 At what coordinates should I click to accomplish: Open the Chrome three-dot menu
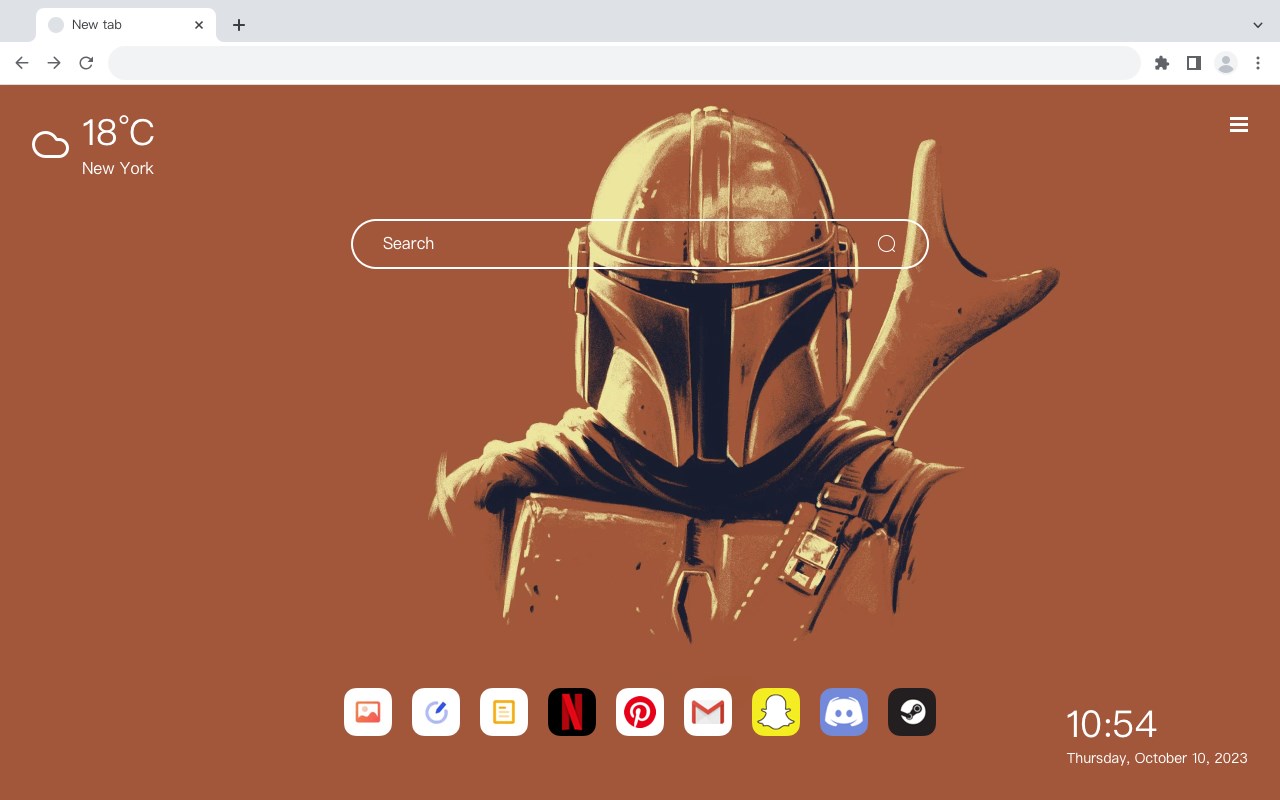1258,63
